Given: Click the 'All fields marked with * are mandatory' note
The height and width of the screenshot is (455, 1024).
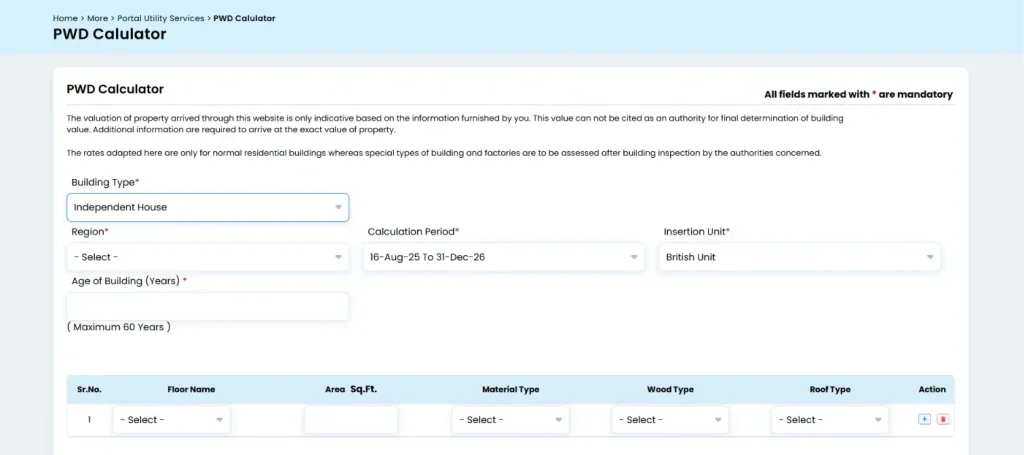Looking at the screenshot, I should [859, 95].
